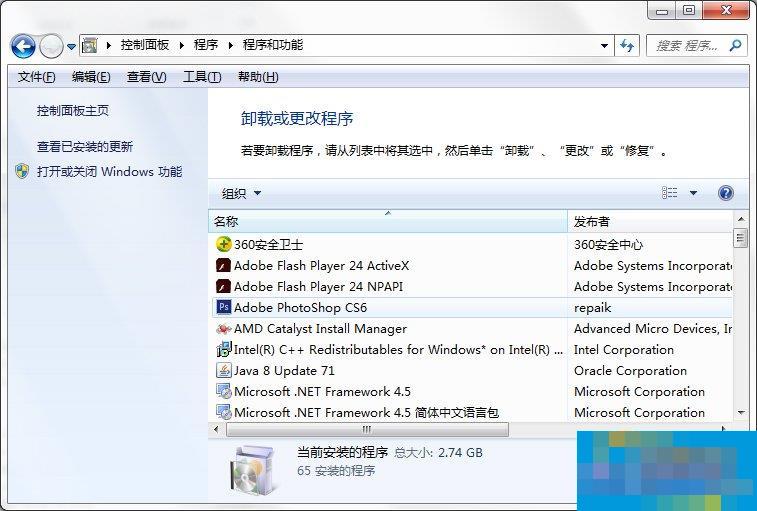Viewport: 757px width, 511px height.
Task: Open the 查看(V) menu
Action: coord(146,77)
